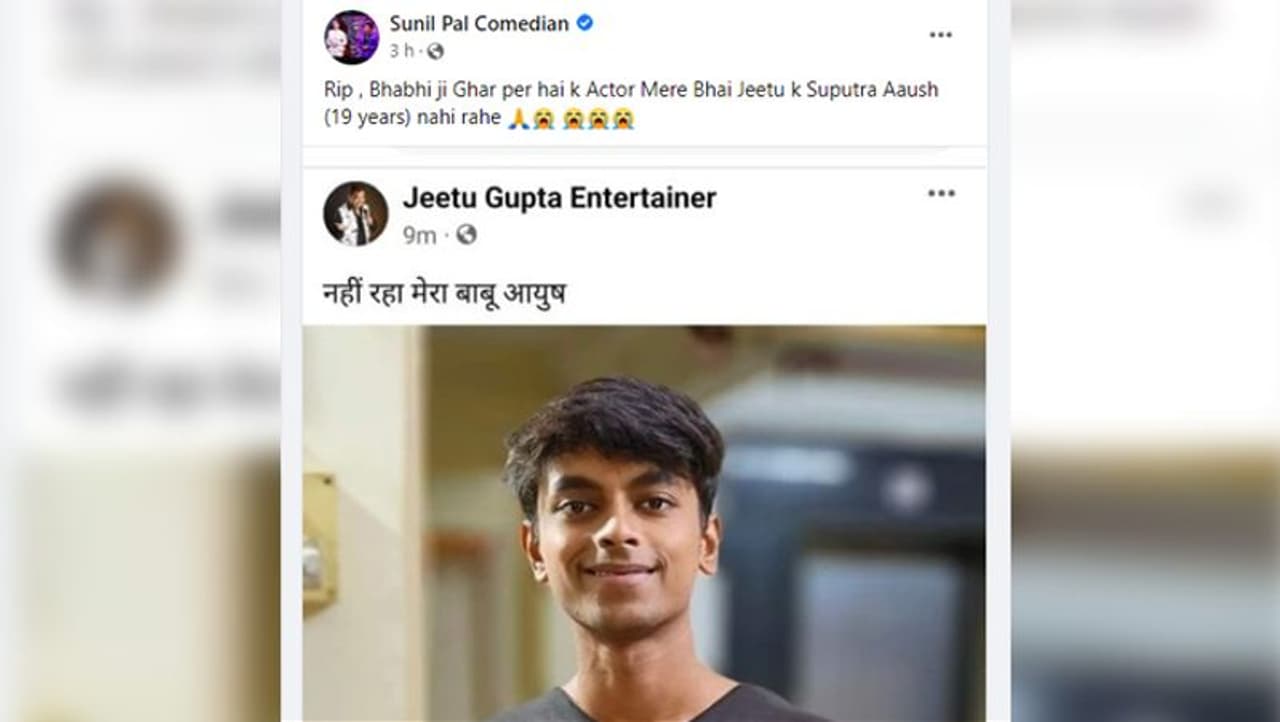Open three-dot options menu on Jeetu Gupta's post
1280x722 pixels.
point(941,194)
